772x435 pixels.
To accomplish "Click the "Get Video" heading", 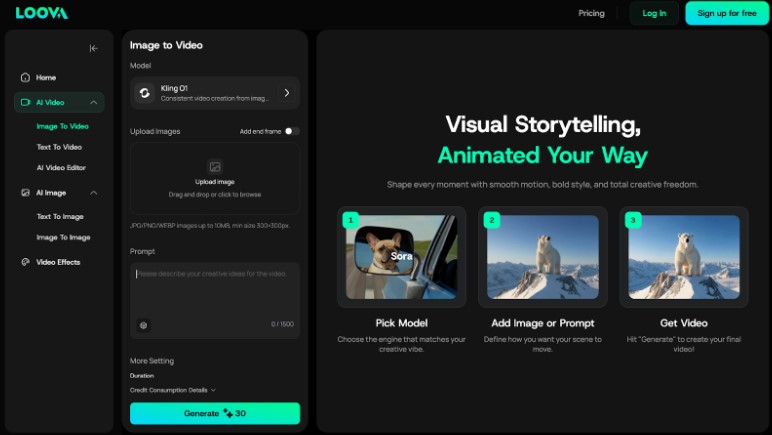I will point(684,323).
